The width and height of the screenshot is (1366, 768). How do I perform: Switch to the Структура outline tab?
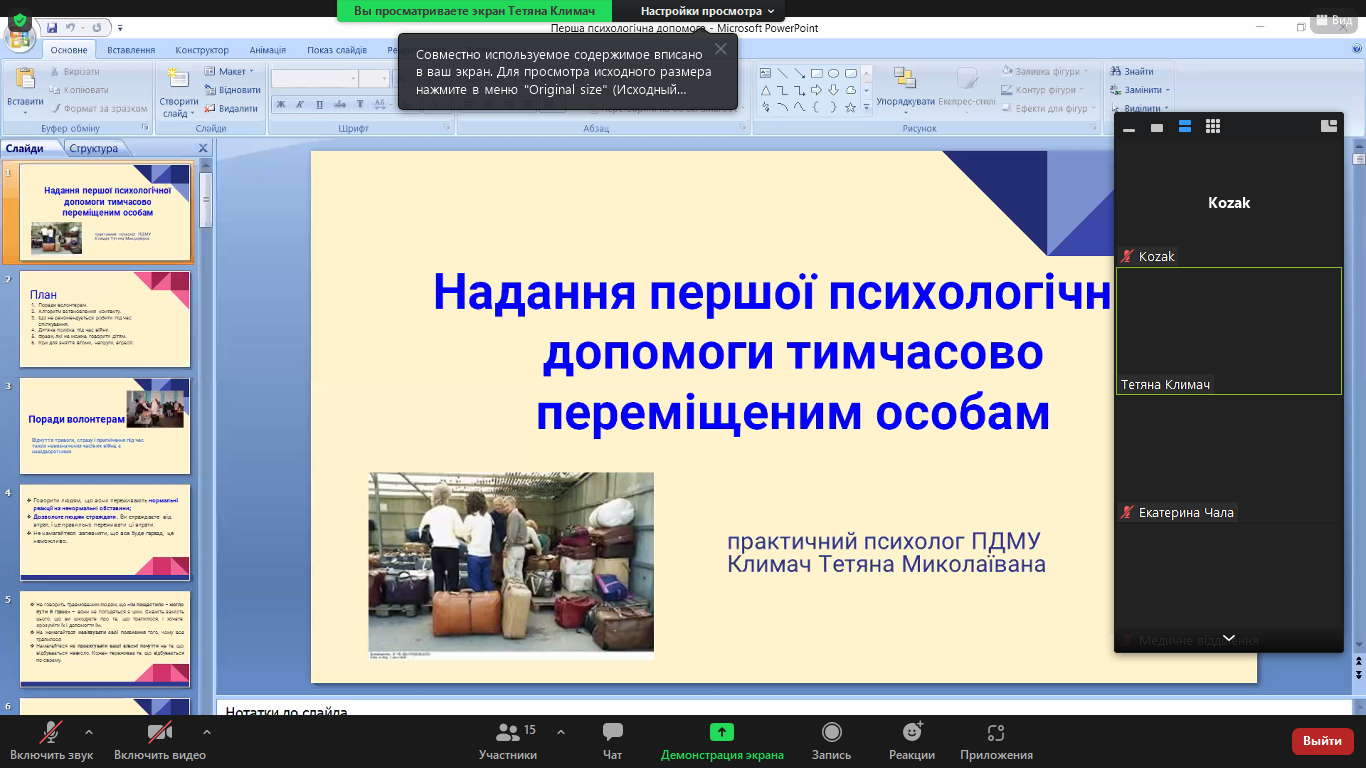93,149
